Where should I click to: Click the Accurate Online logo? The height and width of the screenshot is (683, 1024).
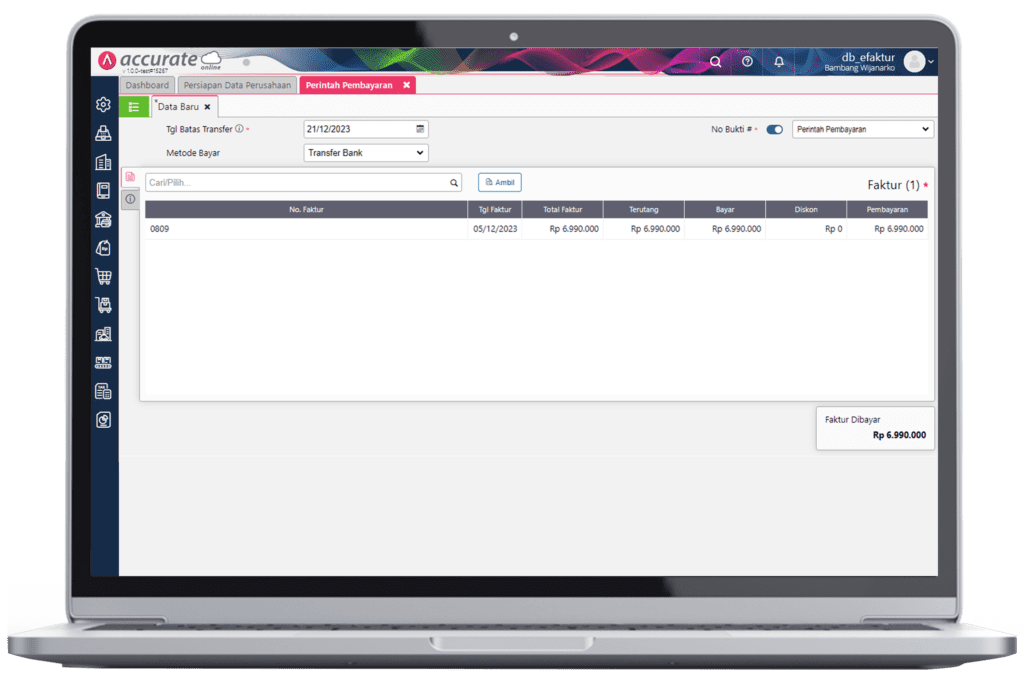click(x=160, y=61)
